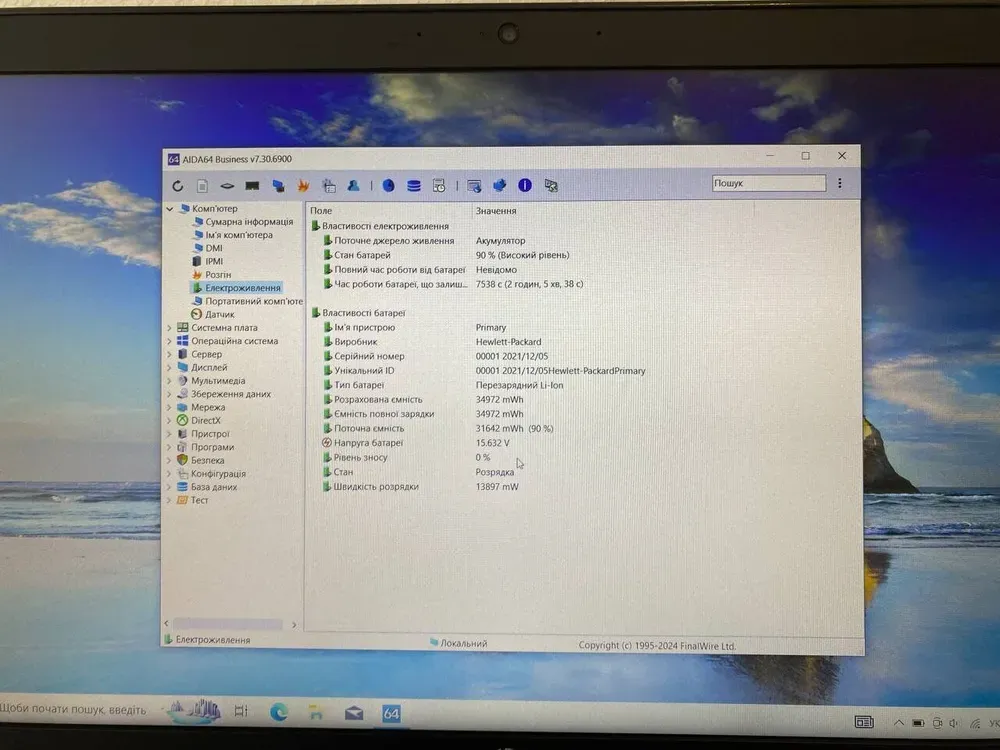This screenshot has height=750, width=1000.
Task: Select Розгін item in the tree
Action: pyautogui.click(x=217, y=275)
